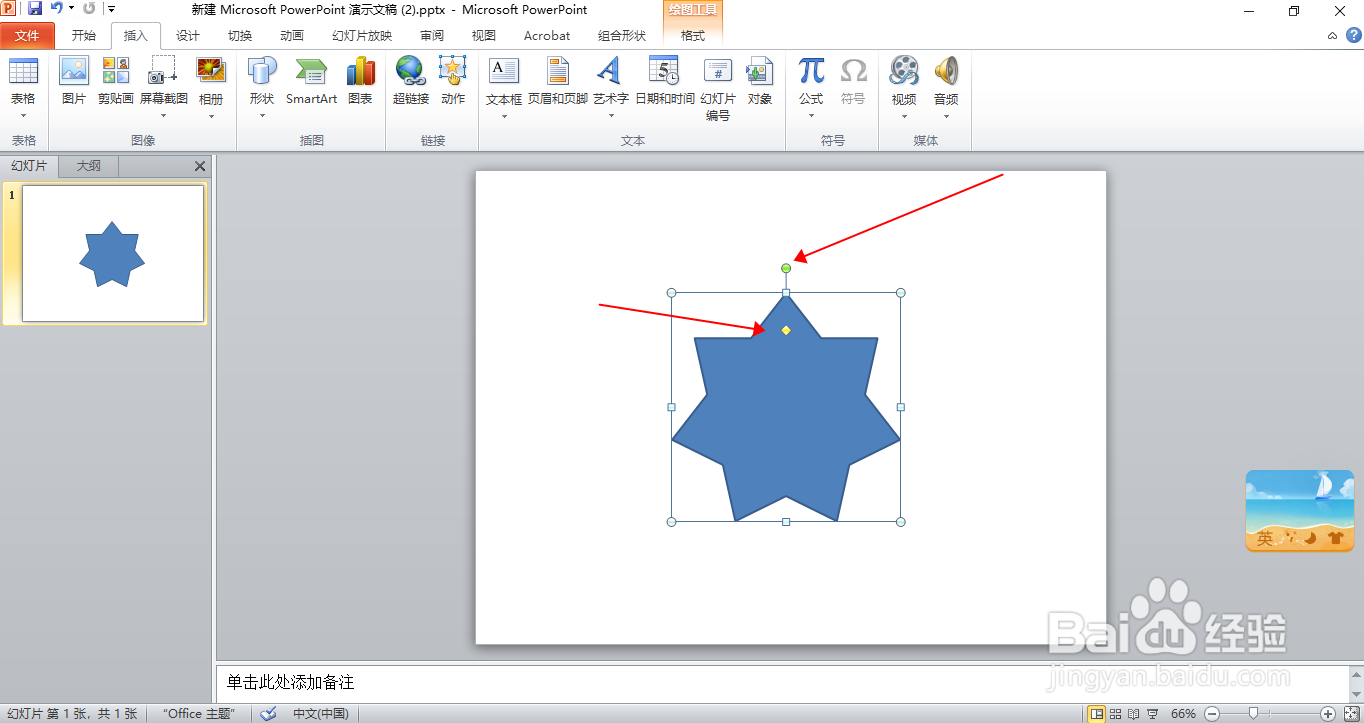
Task: Open the undo history dropdown arrow
Action: (72, 9)
